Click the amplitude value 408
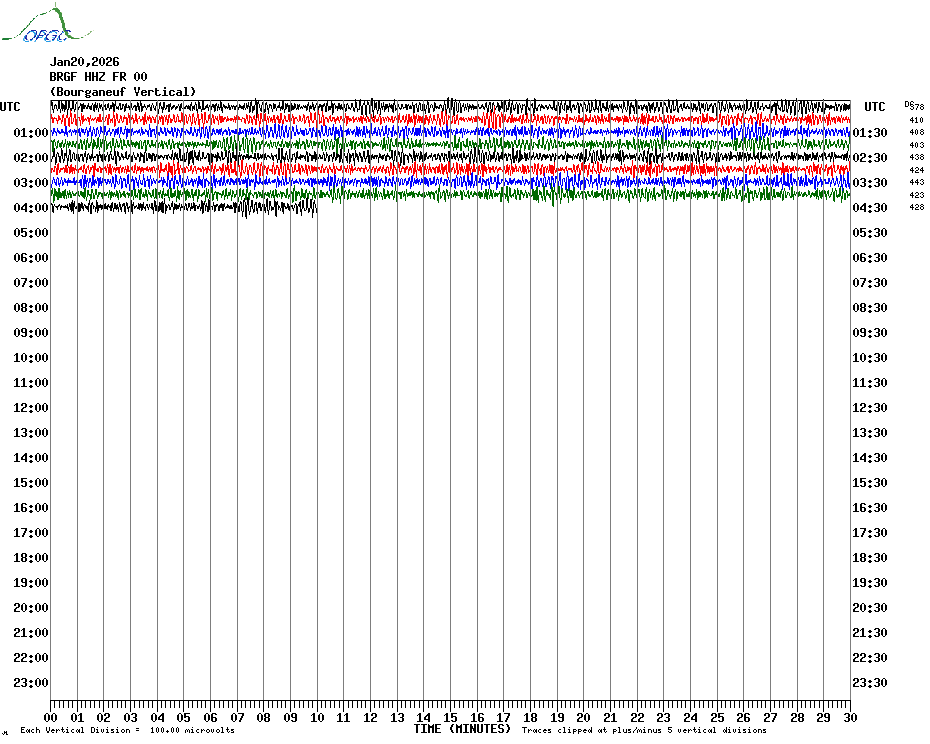The image size is (930, 744). point(916,132)
